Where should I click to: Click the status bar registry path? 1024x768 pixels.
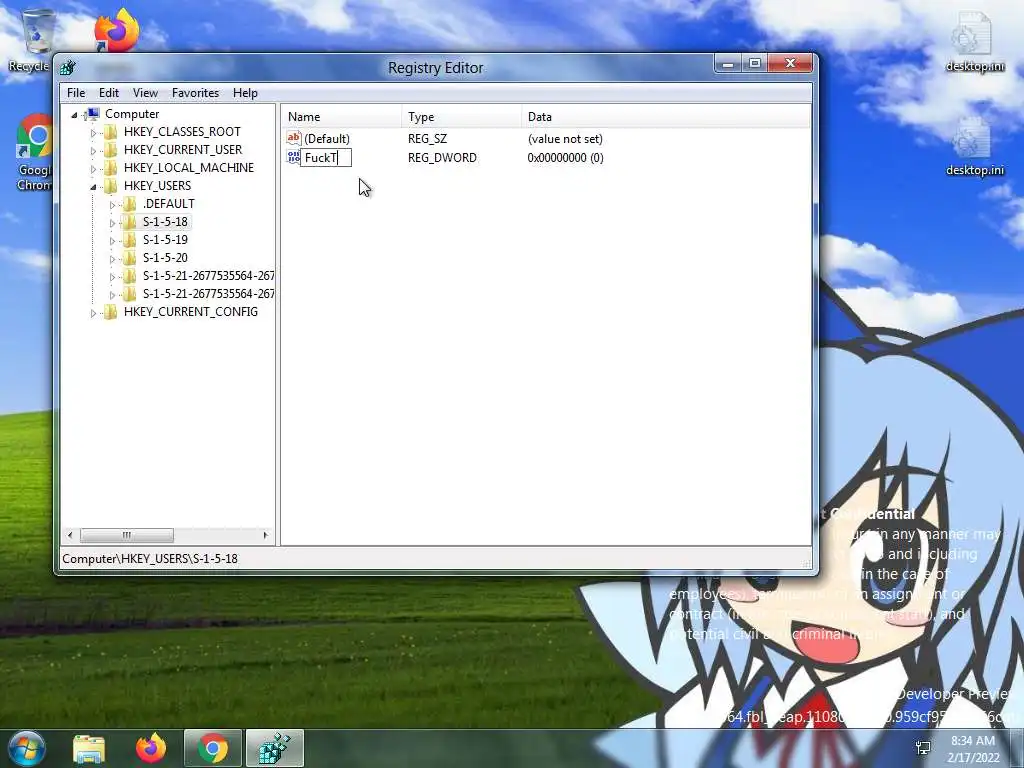coord(150,559)
